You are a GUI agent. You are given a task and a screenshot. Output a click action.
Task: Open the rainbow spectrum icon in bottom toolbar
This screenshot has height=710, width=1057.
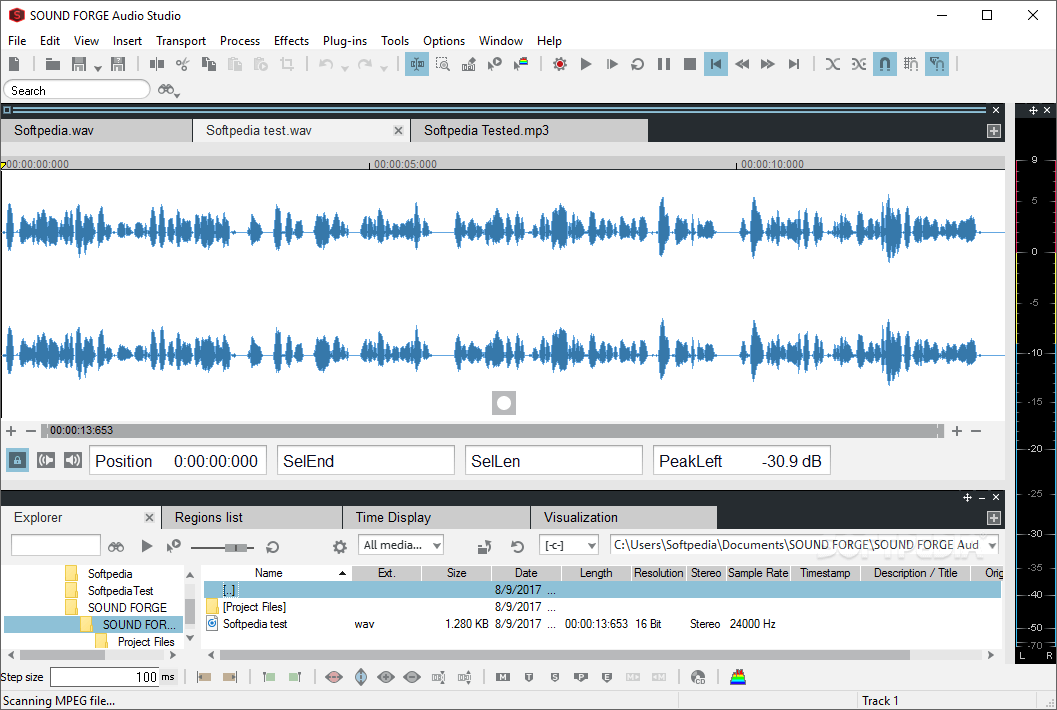point(738,677)
